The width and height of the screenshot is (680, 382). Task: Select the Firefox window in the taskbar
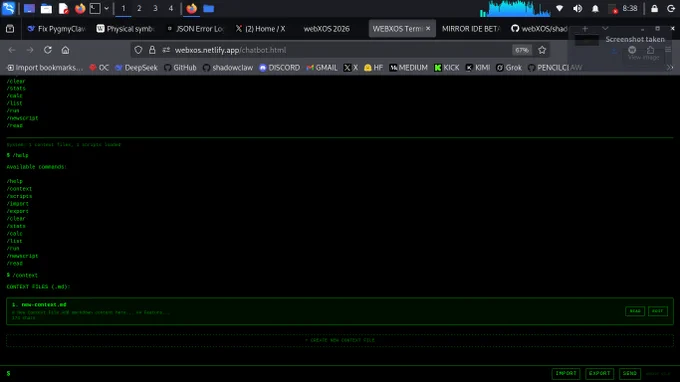click(x=191, y=9)
